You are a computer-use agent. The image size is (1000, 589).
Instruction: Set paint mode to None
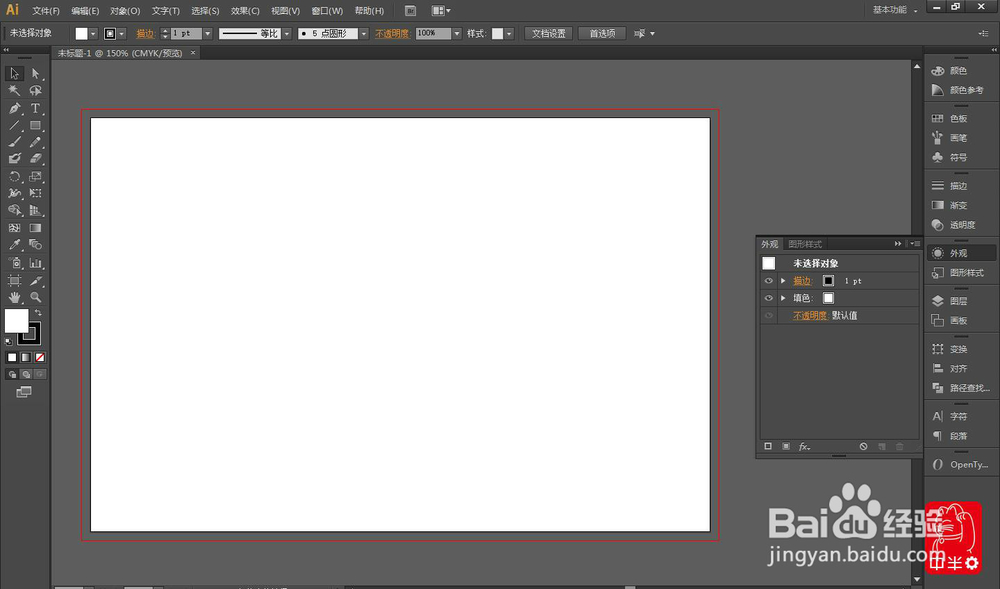tap(40, 358)
